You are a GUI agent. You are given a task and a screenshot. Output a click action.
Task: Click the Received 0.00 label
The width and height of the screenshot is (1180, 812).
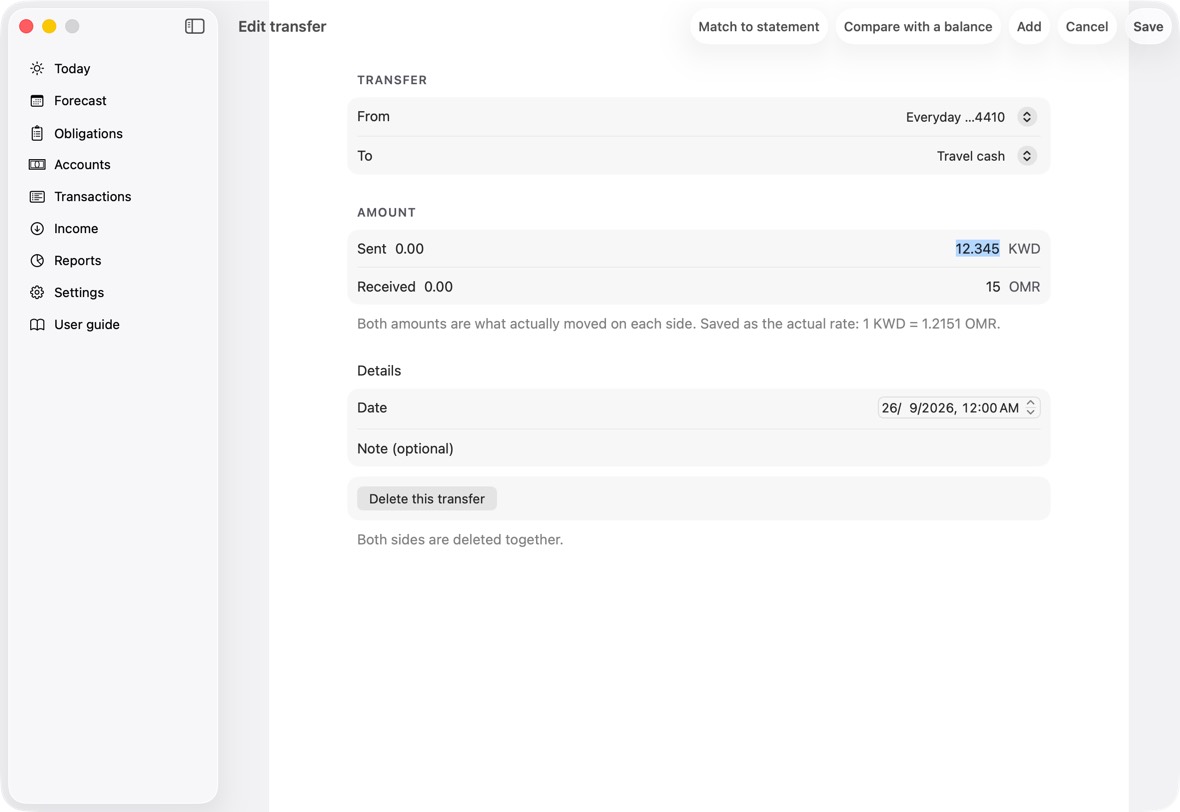405,287
